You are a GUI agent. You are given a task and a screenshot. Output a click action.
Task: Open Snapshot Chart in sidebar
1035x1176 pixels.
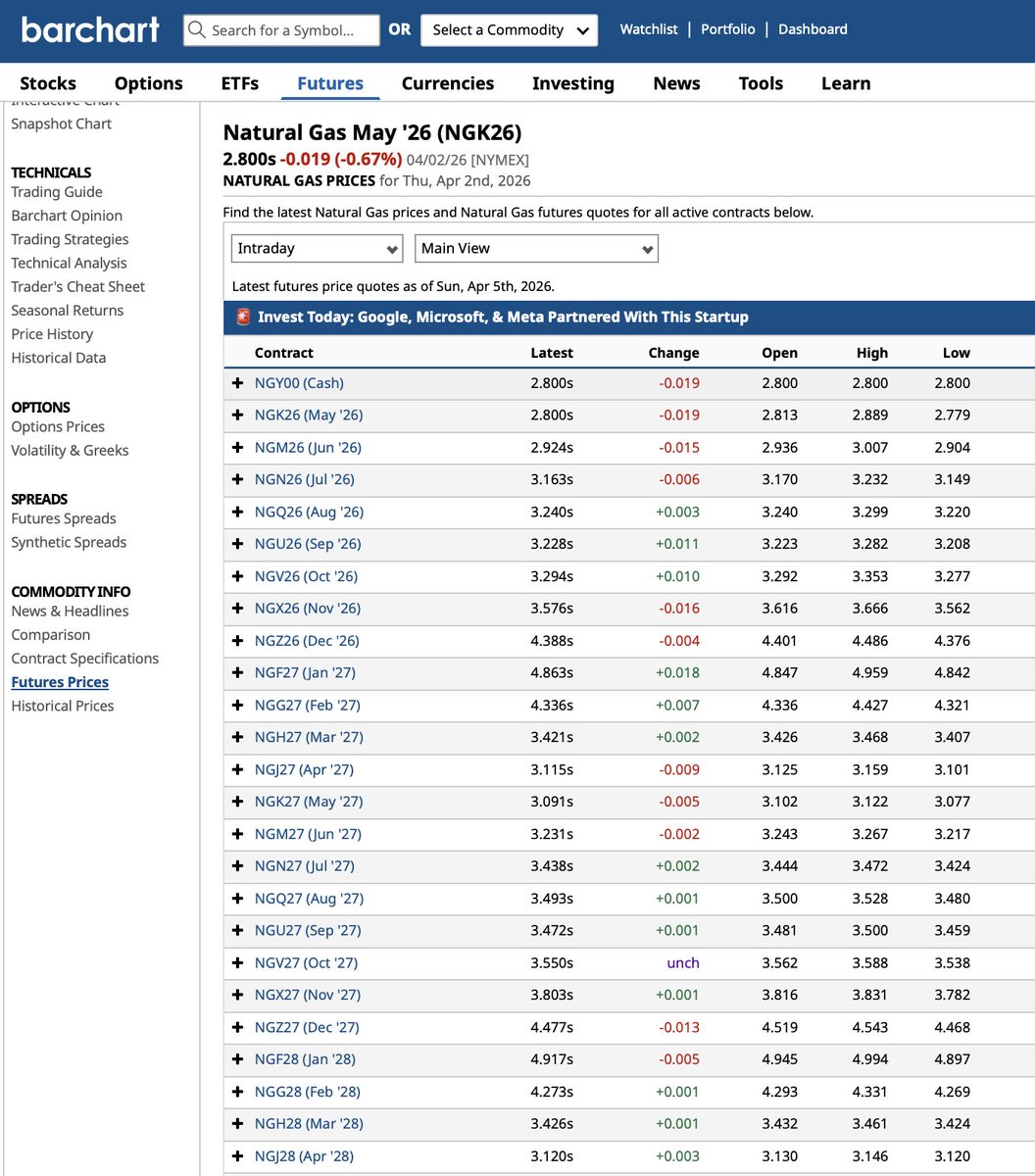pyautogui.click(x=61, y=123)
